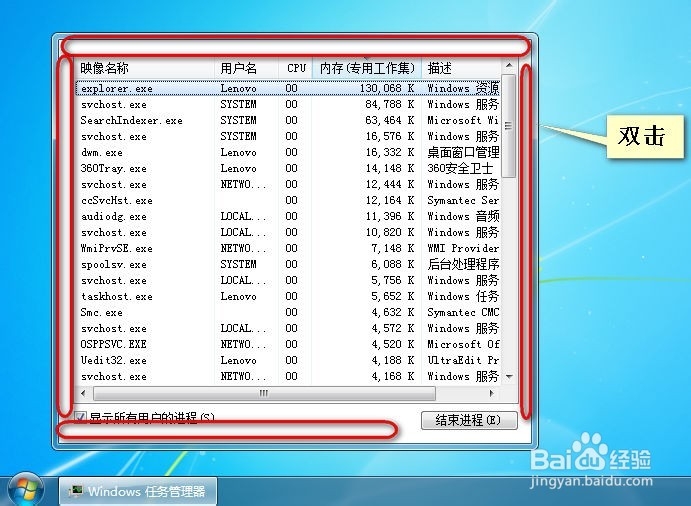Select the SearchIndexer.exe process
This screenshot has height=506, width=691.
288,120
